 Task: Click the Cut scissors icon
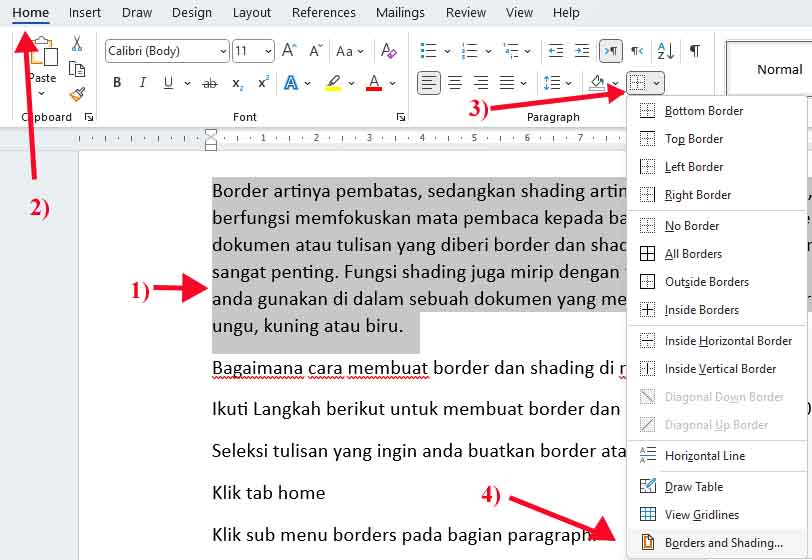click(x=77, y=44)
